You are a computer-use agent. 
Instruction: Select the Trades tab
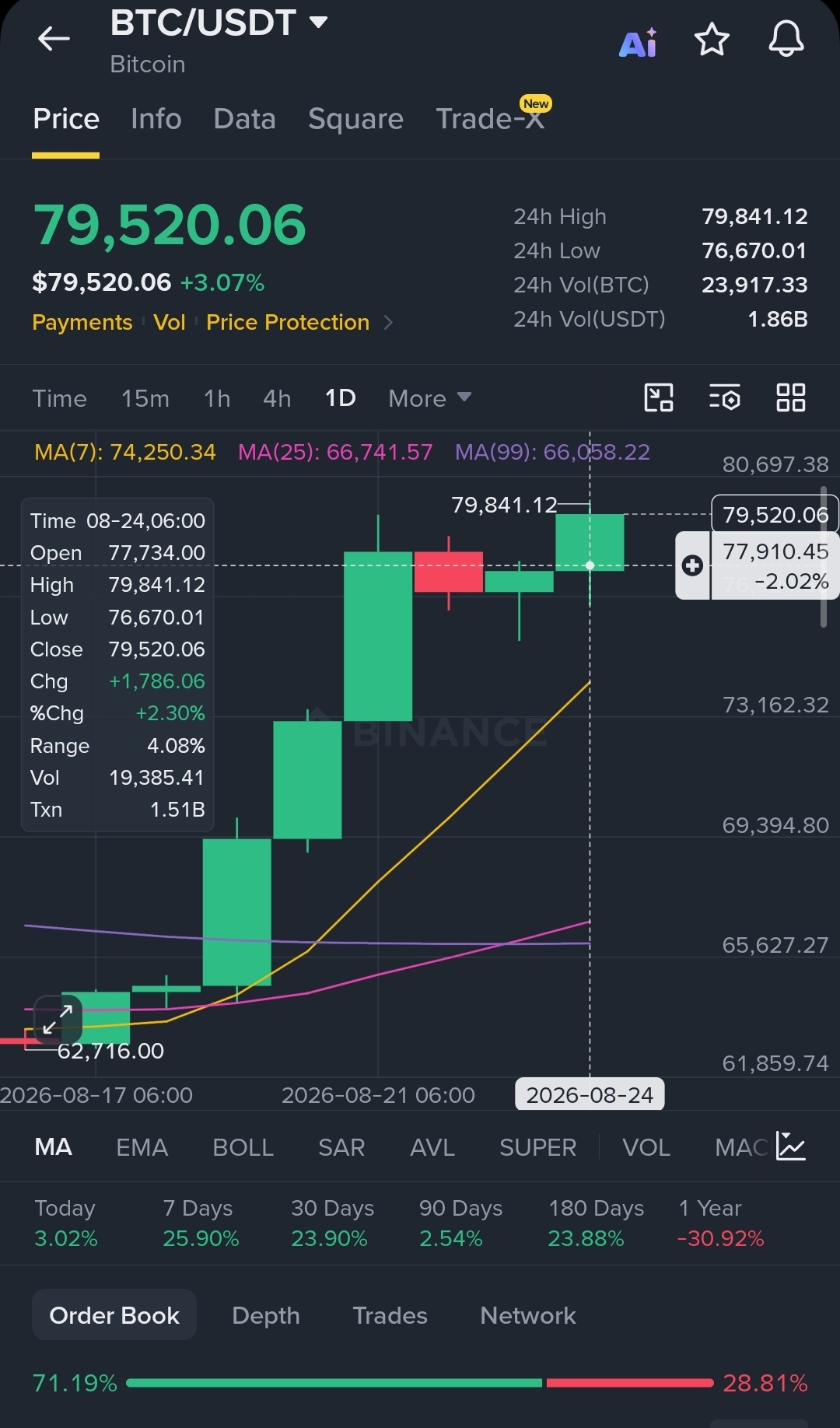point(390,1315)
